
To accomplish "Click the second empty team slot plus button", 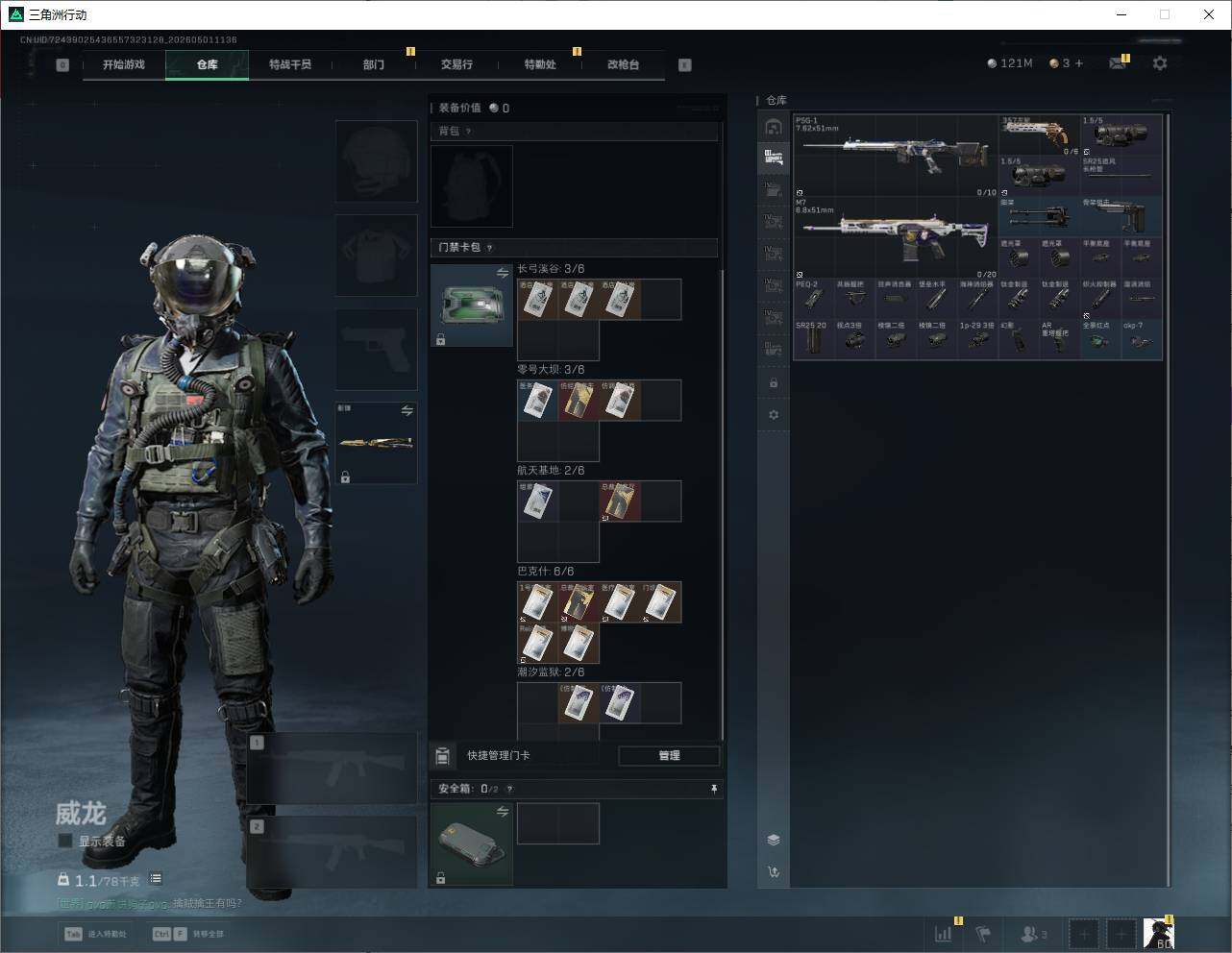I will coord(1121,934).
